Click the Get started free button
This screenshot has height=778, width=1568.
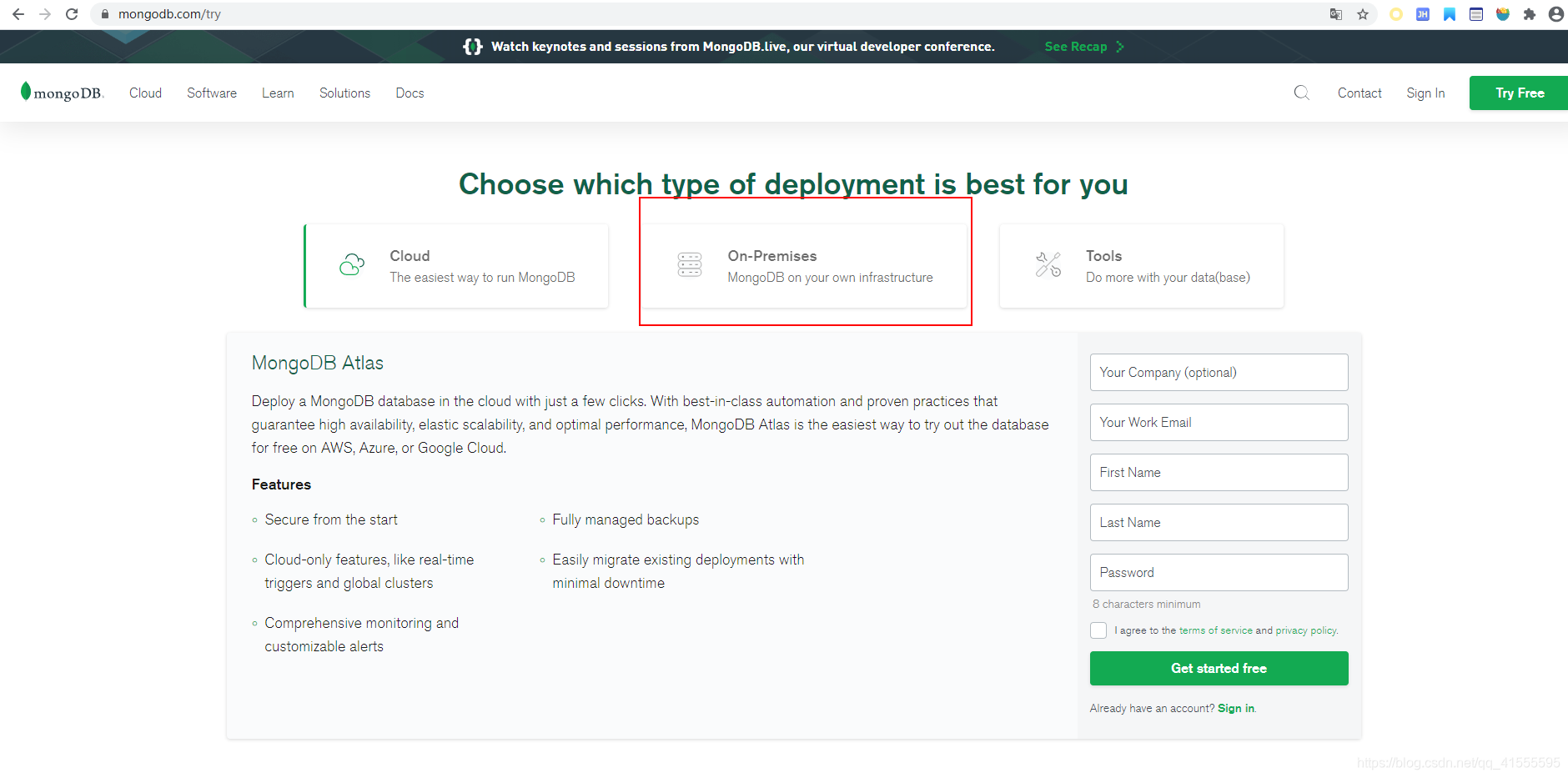[1219, 668]
